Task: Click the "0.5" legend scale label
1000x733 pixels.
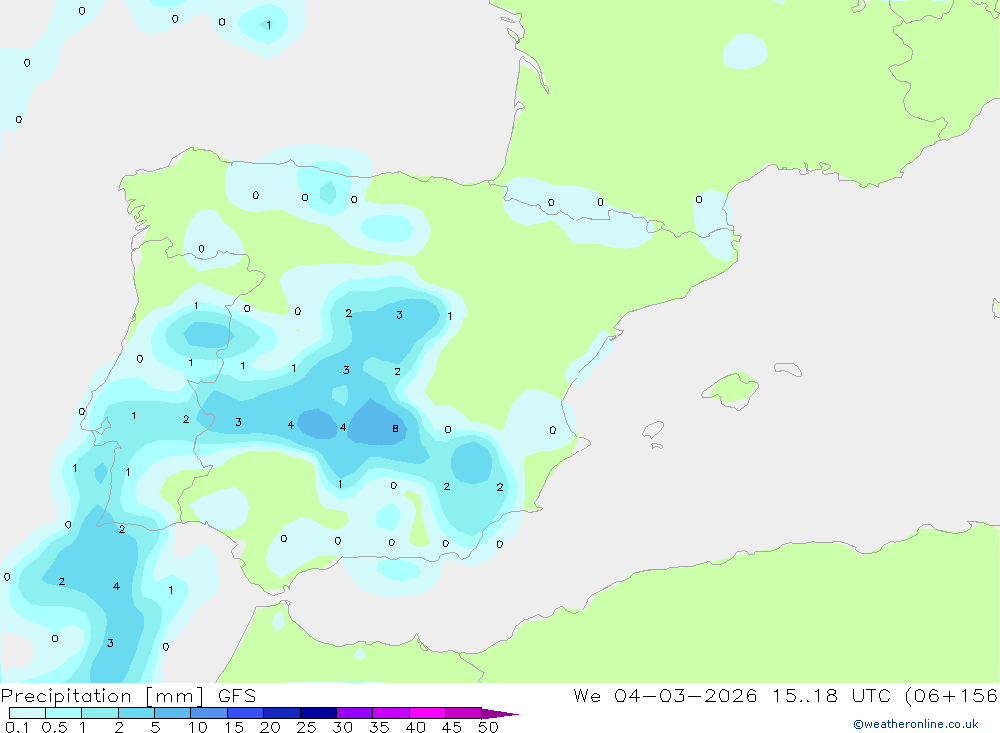Action: [x=55, y=727]
